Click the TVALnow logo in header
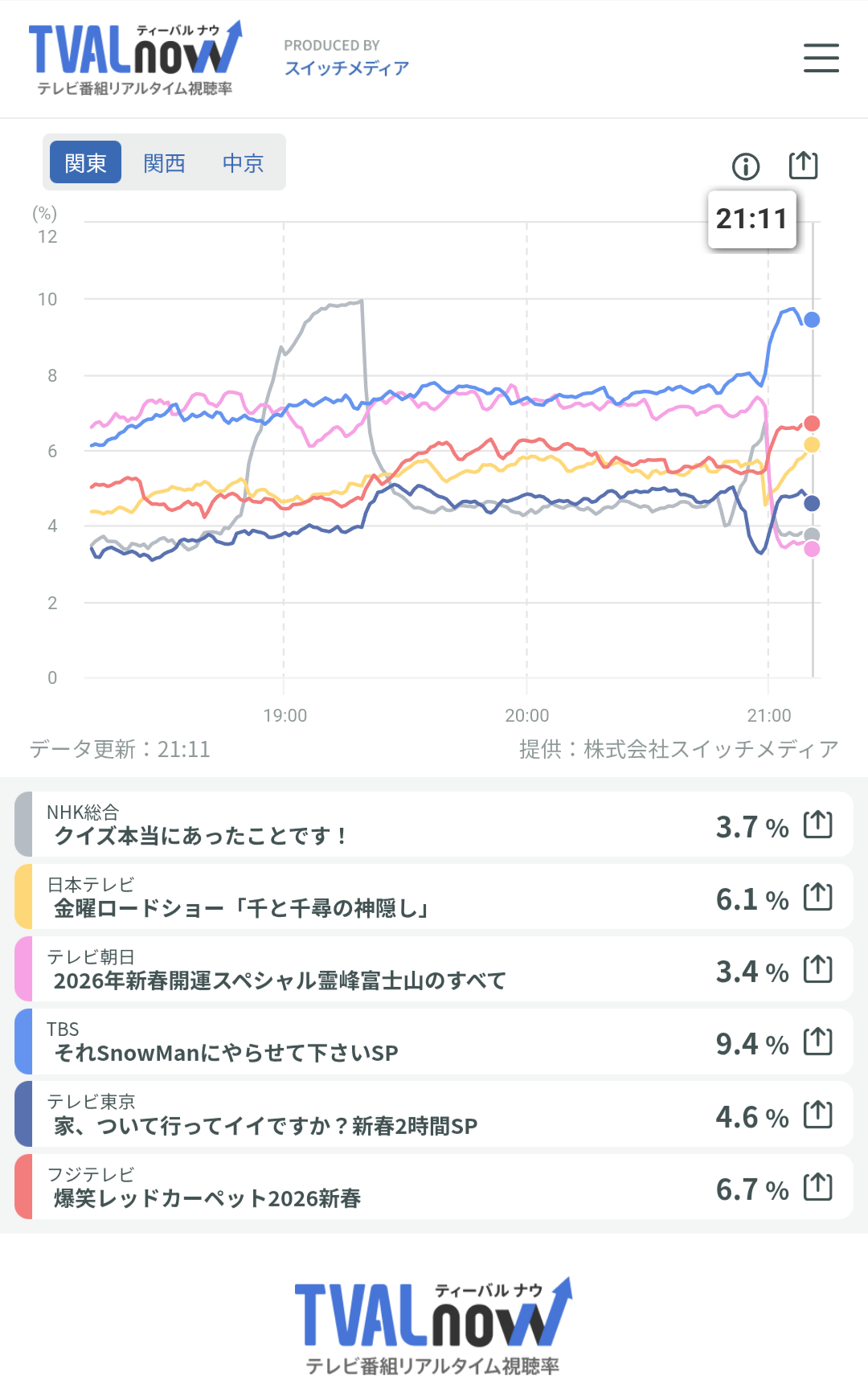The height and width of the screenshot is (1392, 868). click(x=134, y=58)
